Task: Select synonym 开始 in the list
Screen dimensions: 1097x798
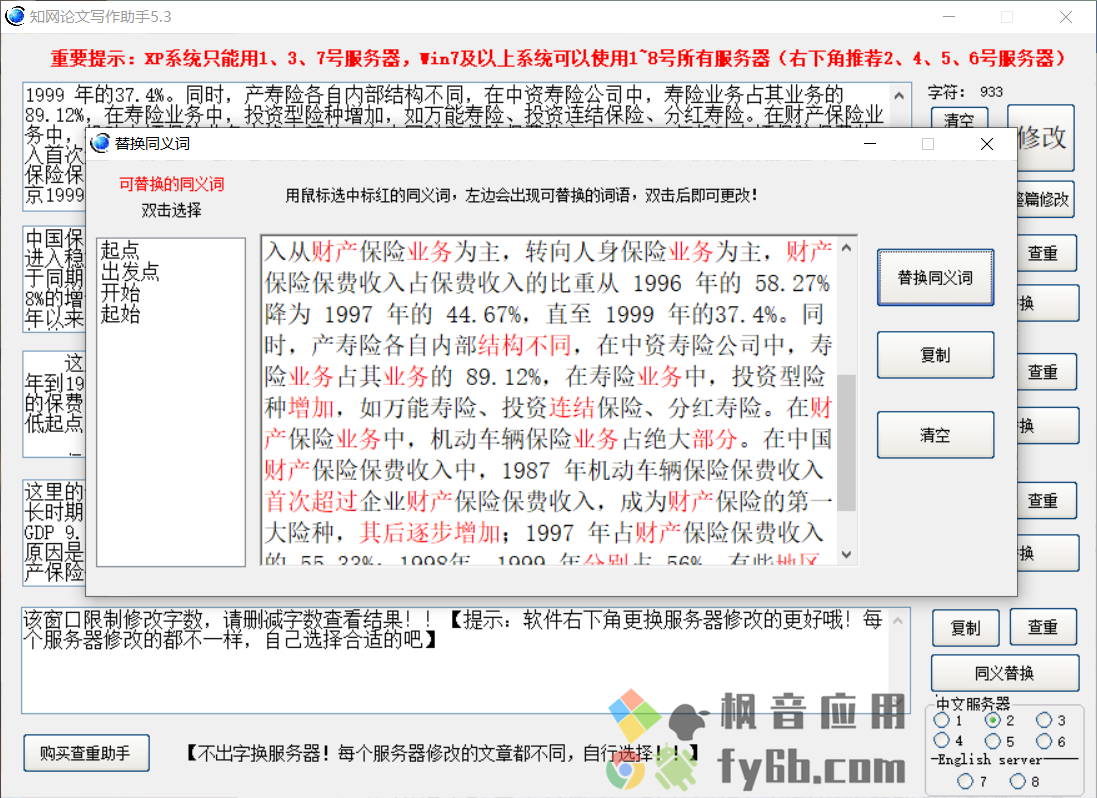Action: point(120,292)
